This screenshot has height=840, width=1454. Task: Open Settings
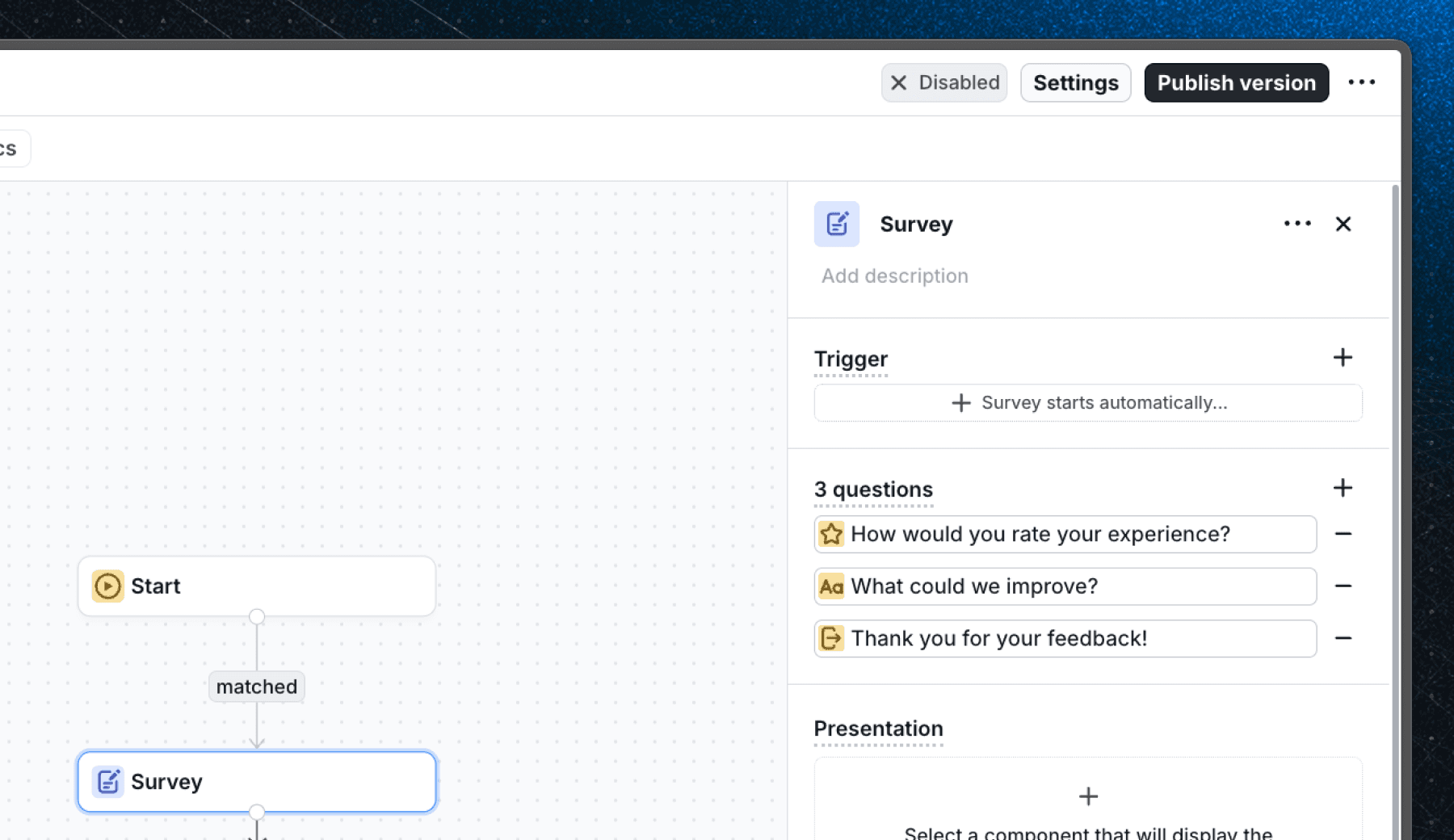[x=1075, y=82]
